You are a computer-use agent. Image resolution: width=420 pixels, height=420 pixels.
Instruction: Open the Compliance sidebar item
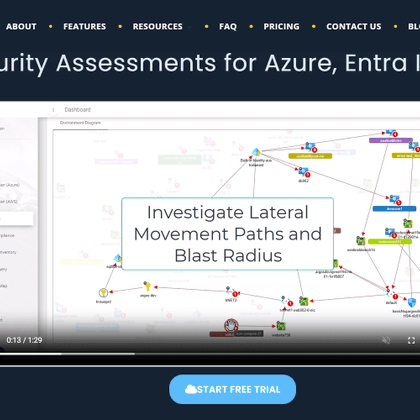(7, 235)
